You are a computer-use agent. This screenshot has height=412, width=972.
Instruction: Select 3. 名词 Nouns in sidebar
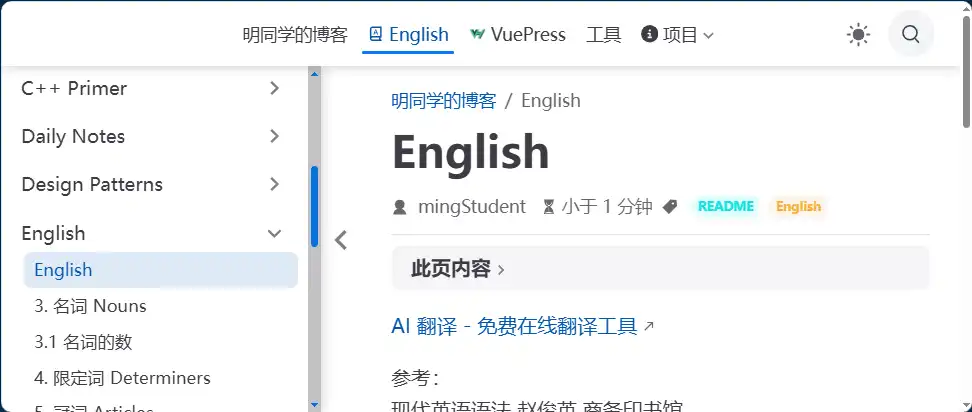click(x=90, y=306)
